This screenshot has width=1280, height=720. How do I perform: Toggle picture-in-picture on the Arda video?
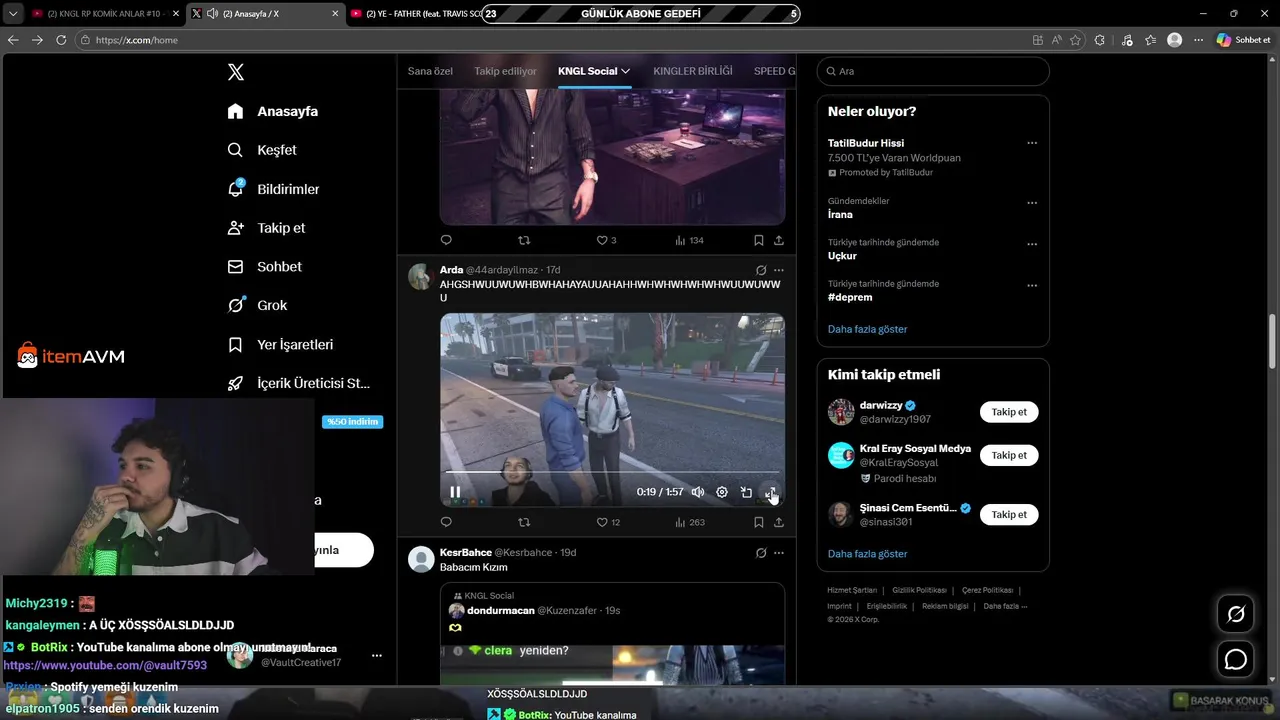(746, 492)
